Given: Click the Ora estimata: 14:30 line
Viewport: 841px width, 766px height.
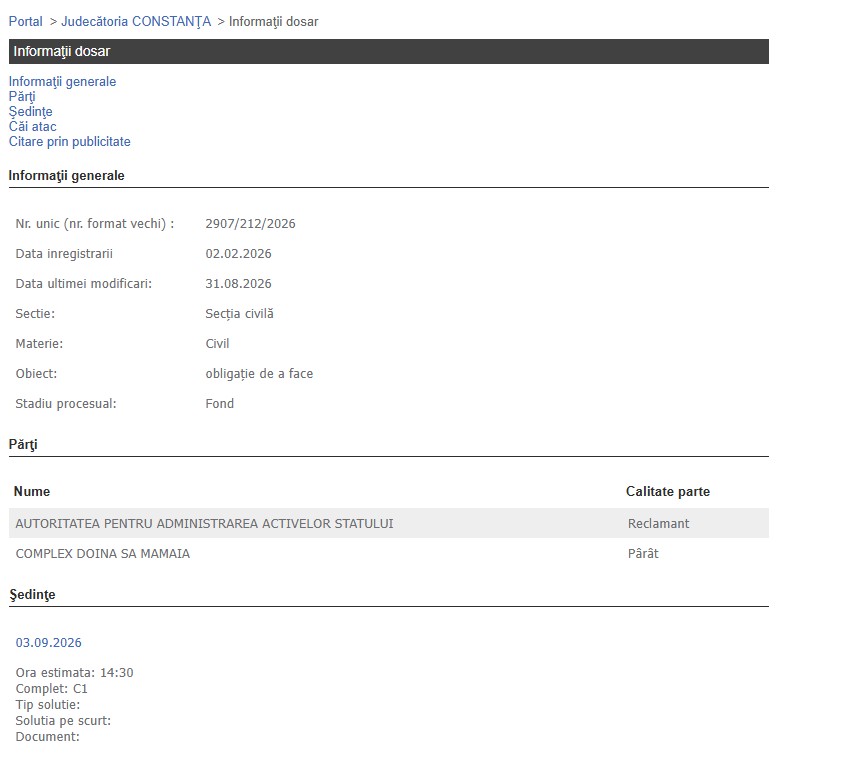Looking at the screenshot, I should tap(75, 673).
